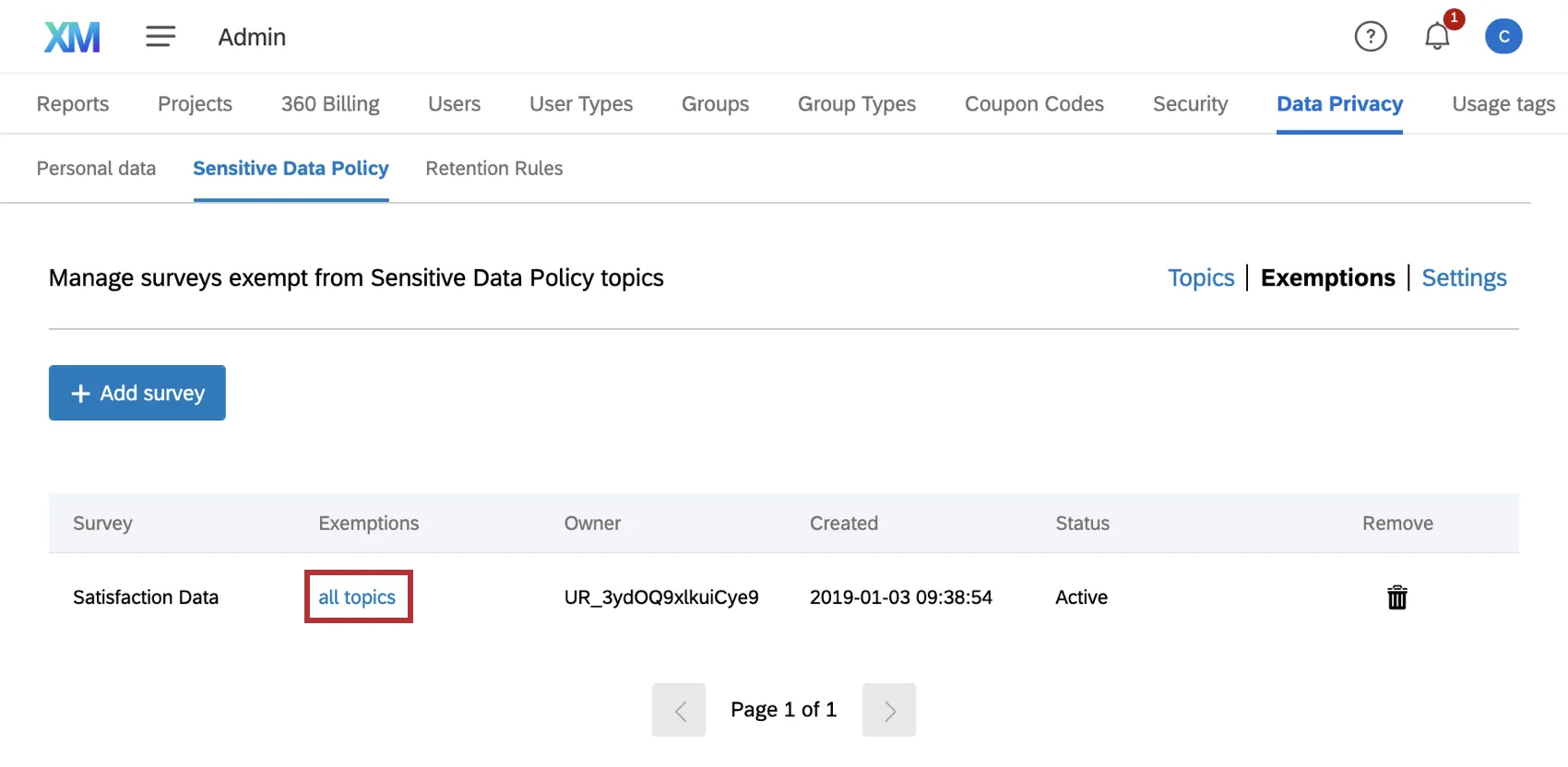Go to the previous page arrow
This screenshot has width=1568, height=767.
point(679,710)
